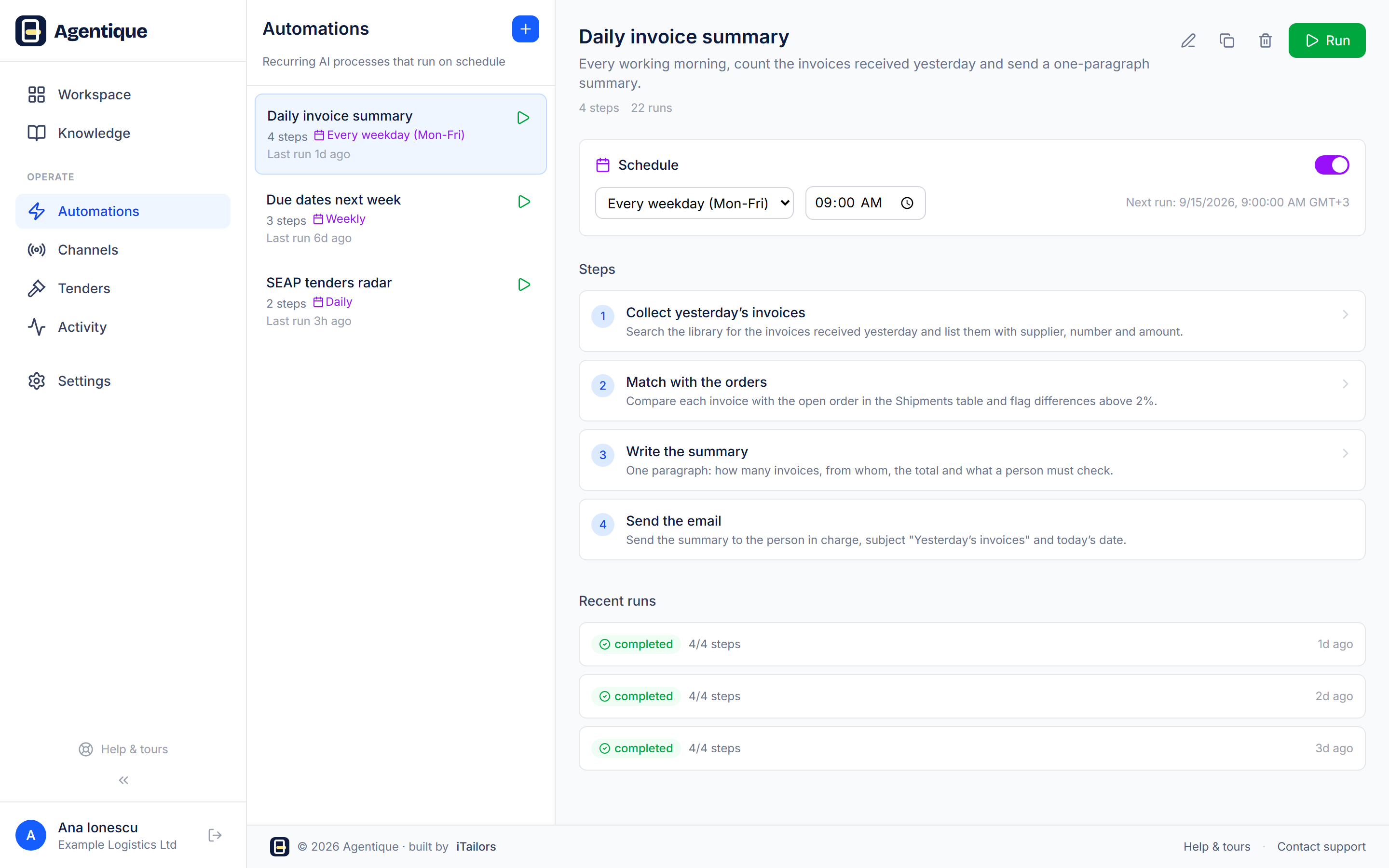Navigate to Tenders
The image size is (1389, 868).
tap(123, 288)
